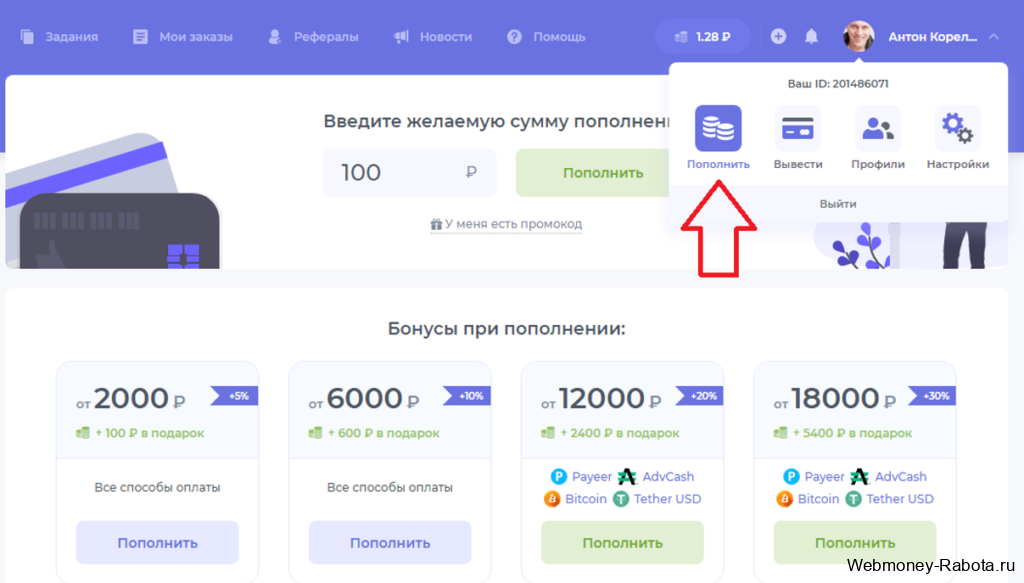The image size is (1024, 583).
Task: Click Tether USD icon in 12000 ₽ card
Action: 620,499
